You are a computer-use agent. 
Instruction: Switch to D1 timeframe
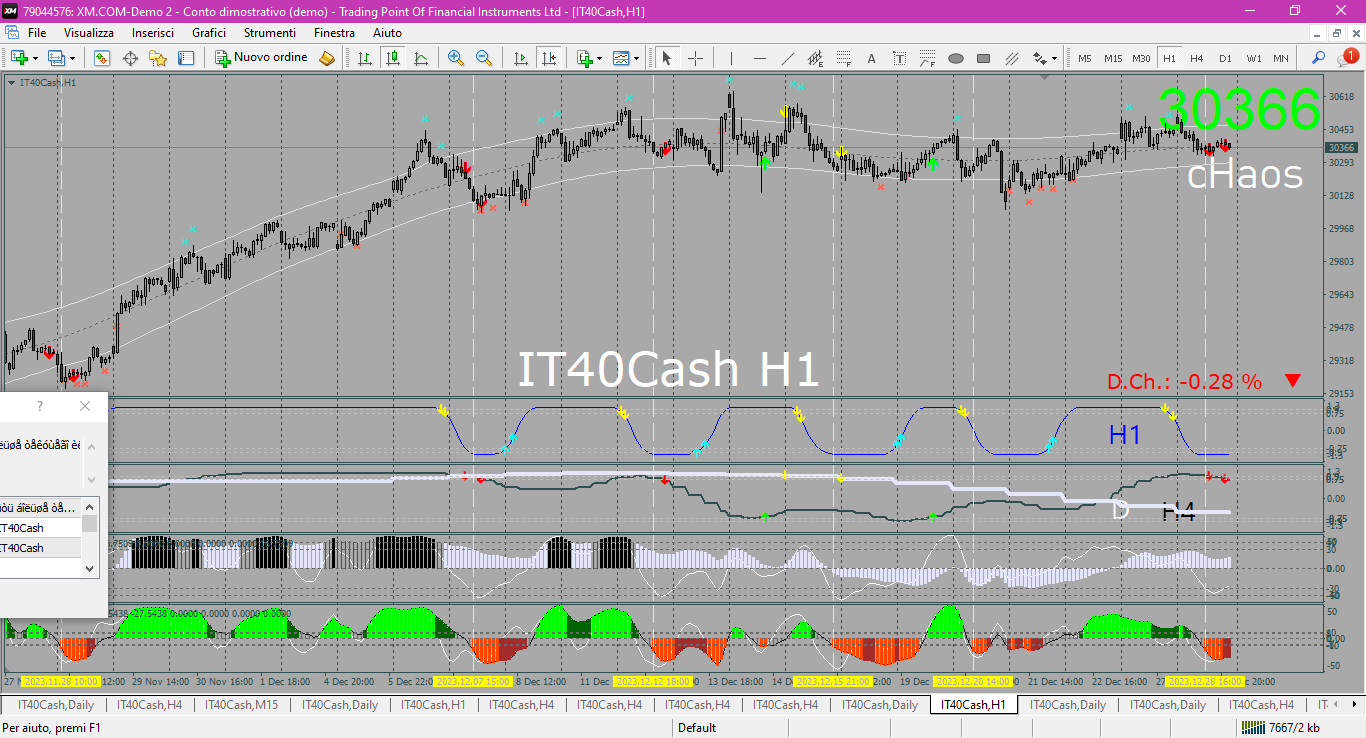[1225, 58]
